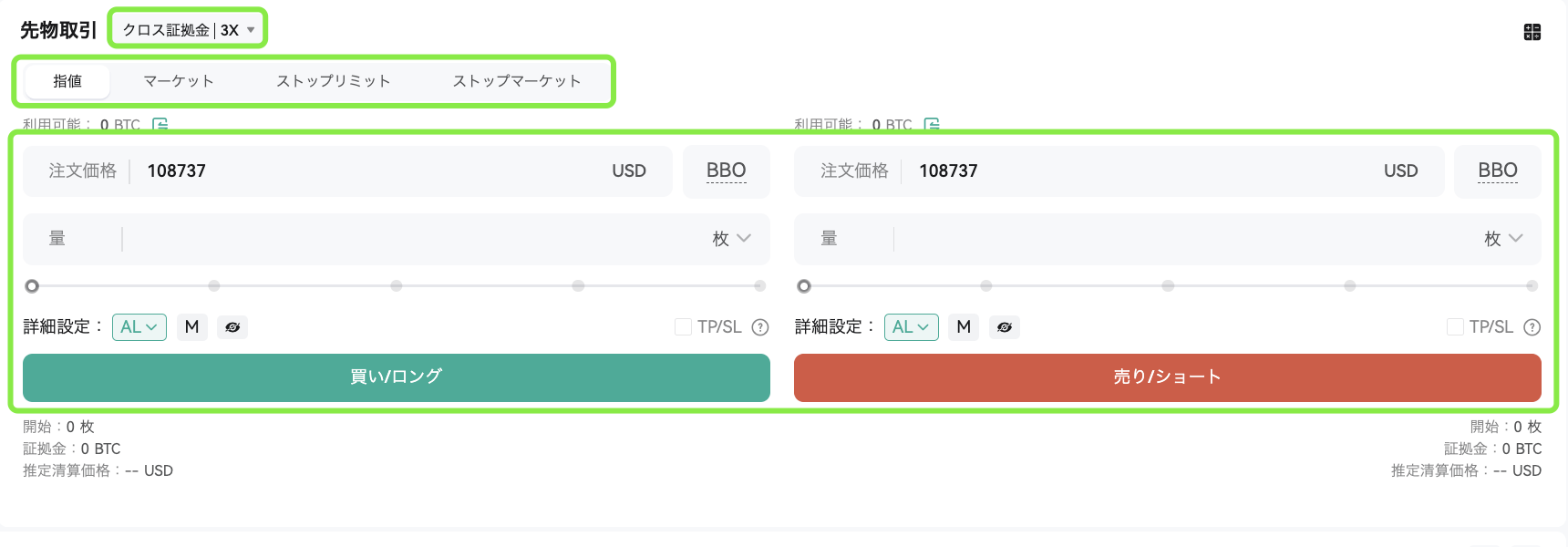1568x547 pixels.
Task: Toggle hidden order eye icon on buy side
Action: pos(232,327)
